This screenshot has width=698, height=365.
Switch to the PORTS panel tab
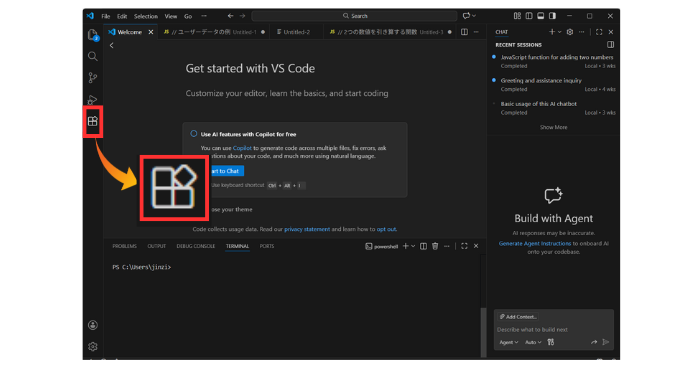click(267, 246)
